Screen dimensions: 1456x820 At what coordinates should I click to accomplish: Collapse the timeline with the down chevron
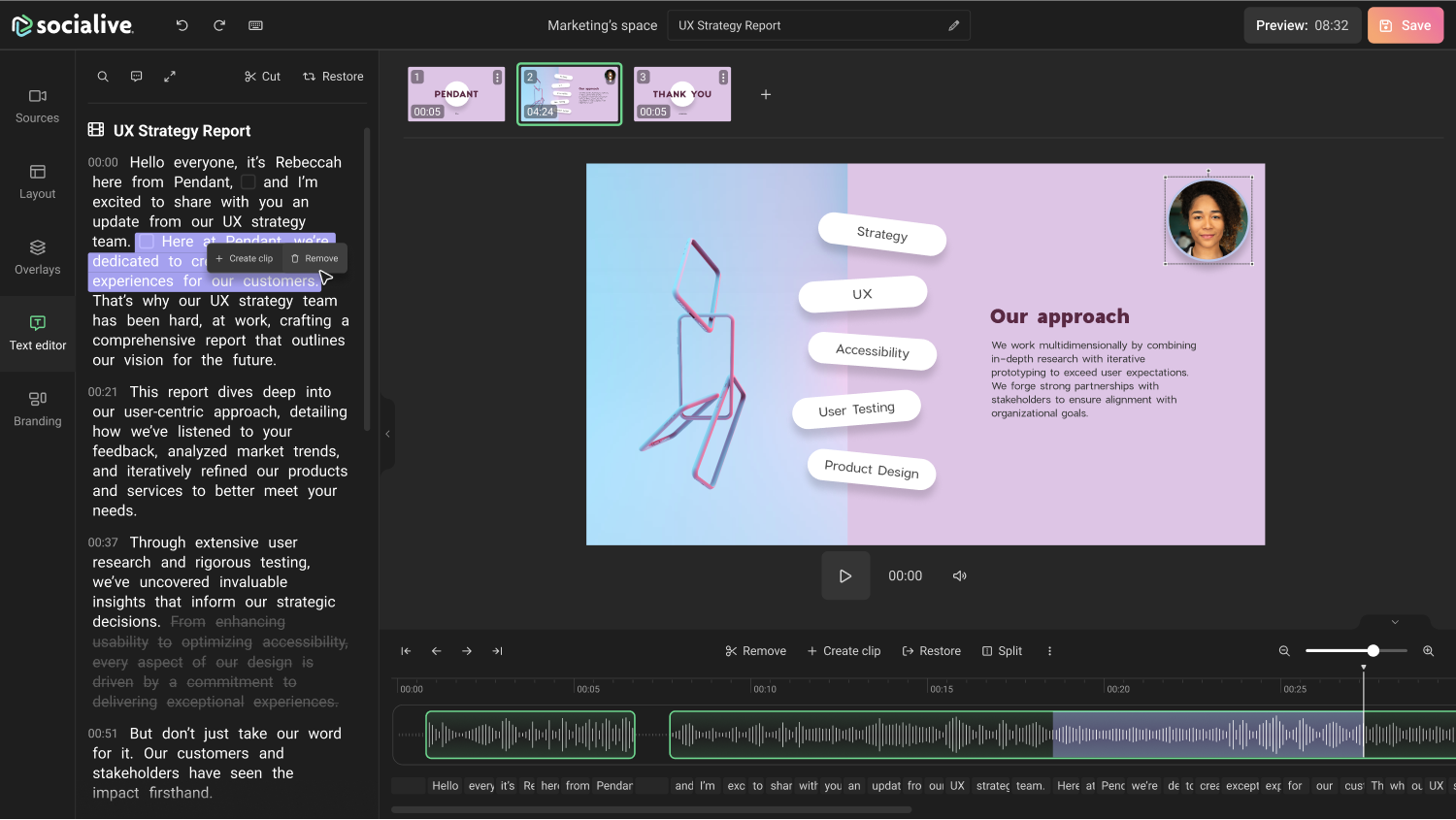(1395, 622)
